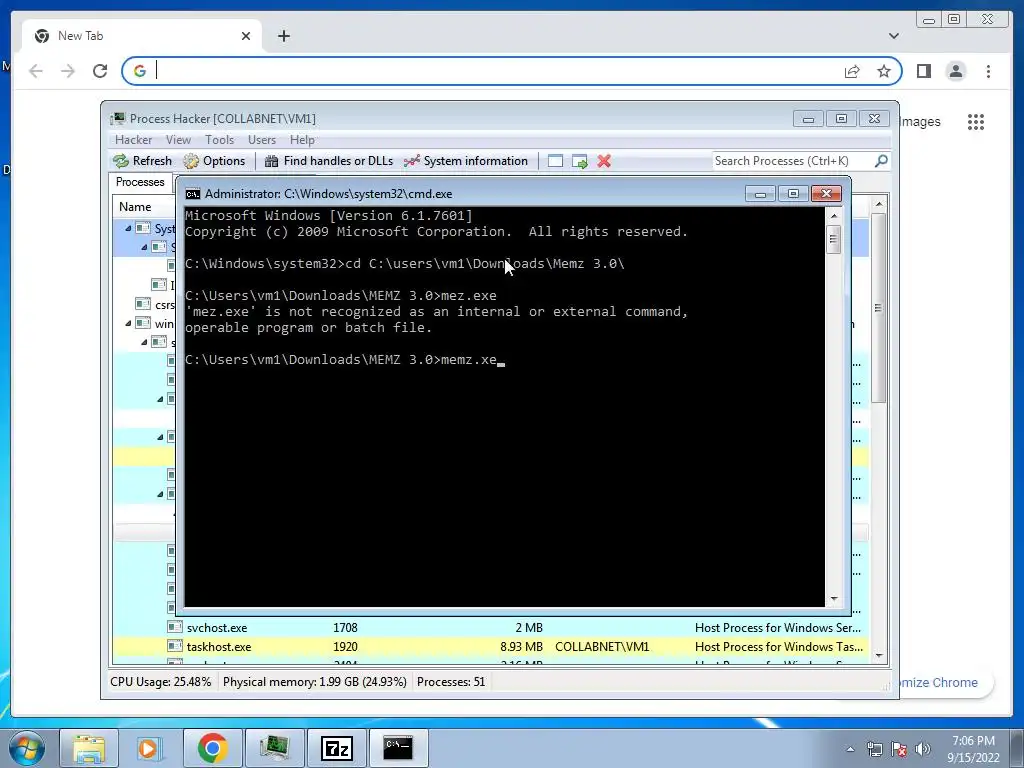Click the search magnifier in Process Hacker
This screenshot has height=768, width=1024.
click(881, 161)
